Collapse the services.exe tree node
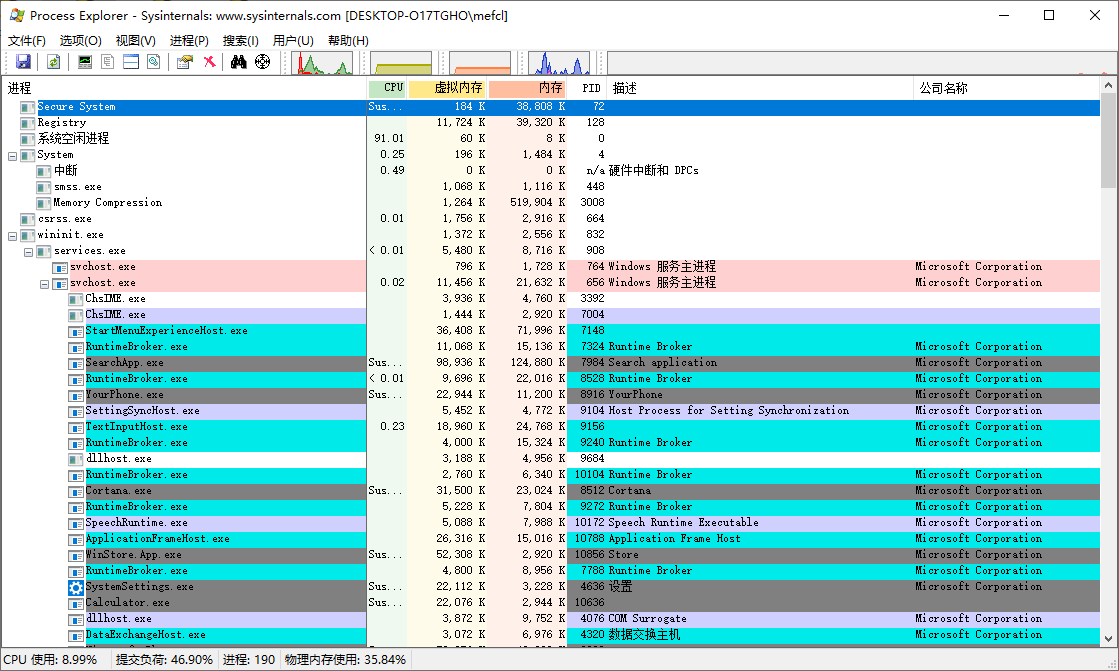This screenshot has height=671, width=1119. coord(29,251)
